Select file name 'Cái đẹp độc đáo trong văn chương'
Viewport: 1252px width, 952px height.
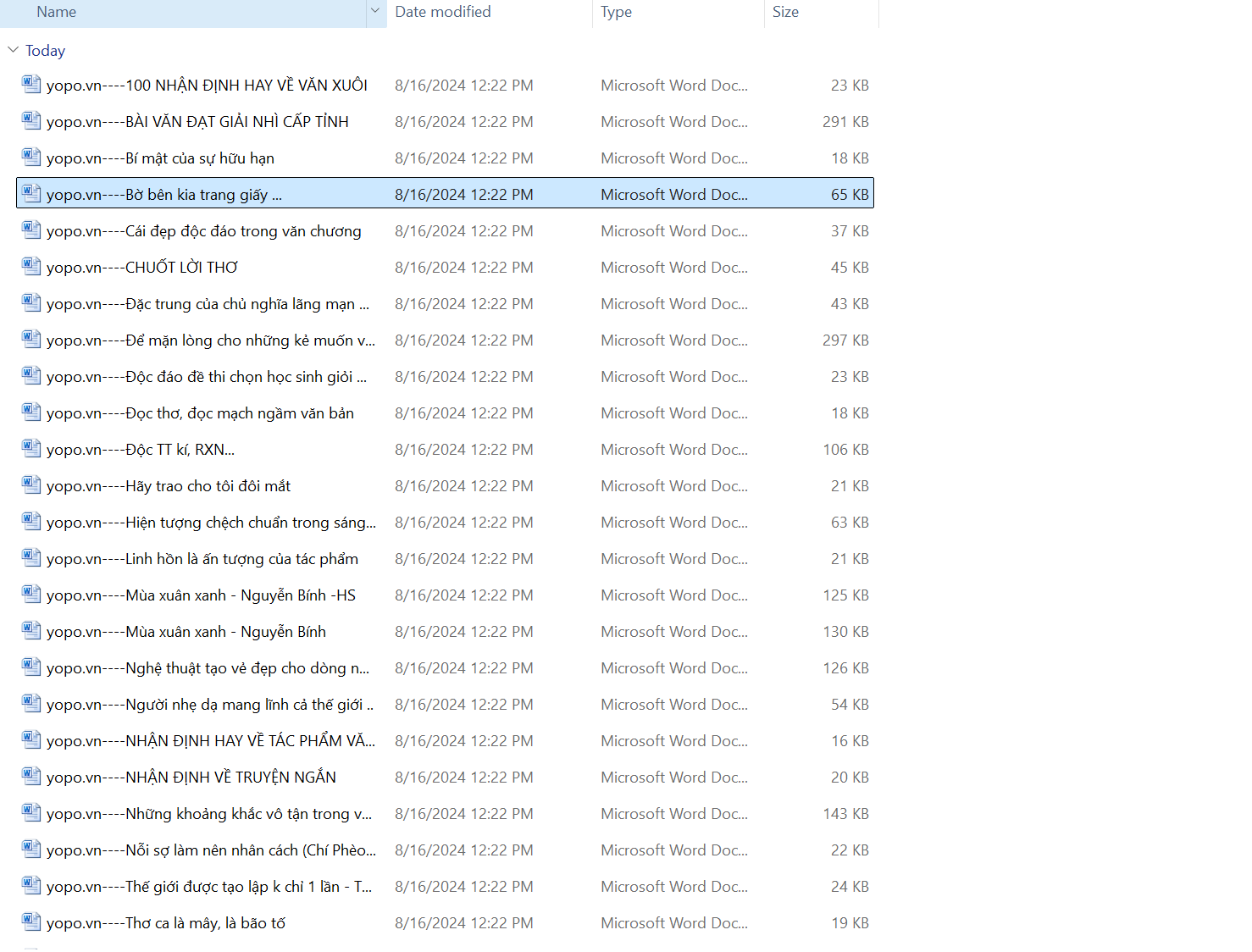pyautogui.click(x=204, y=231)
